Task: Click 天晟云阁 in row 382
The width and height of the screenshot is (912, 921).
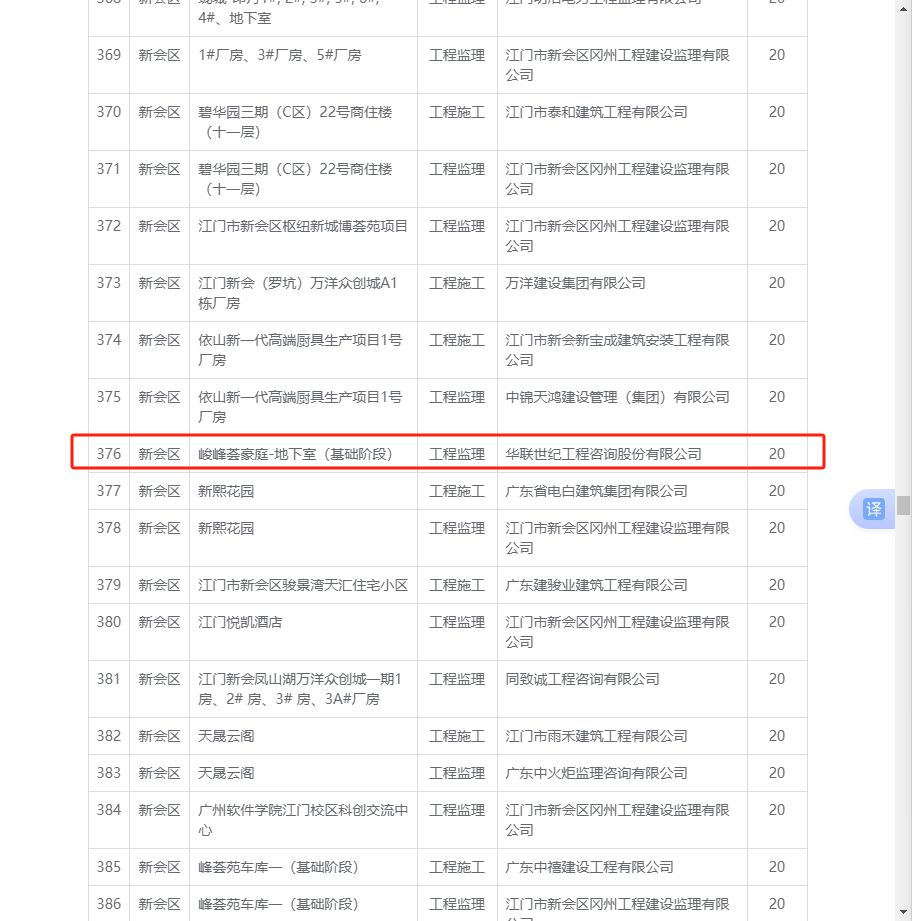Action: click(x=226, y=735)
